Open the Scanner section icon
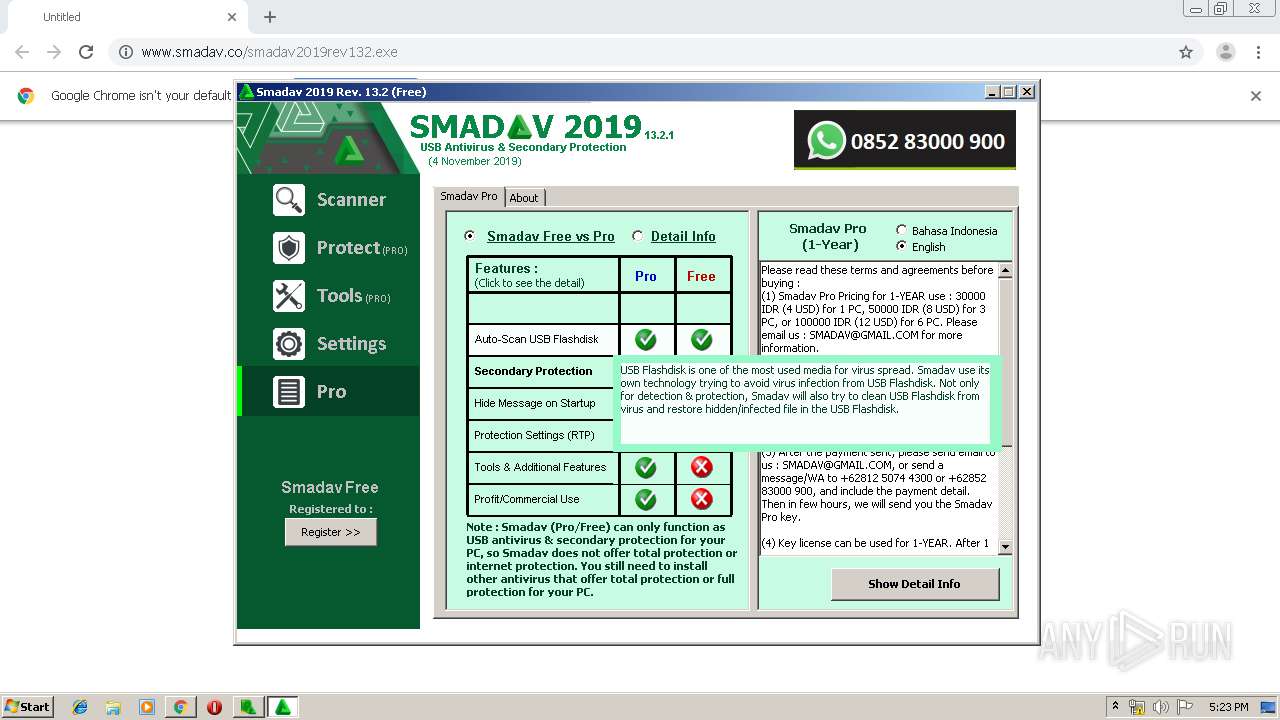This screenshot has height=720, width=1280. click(x=289, y=200)
